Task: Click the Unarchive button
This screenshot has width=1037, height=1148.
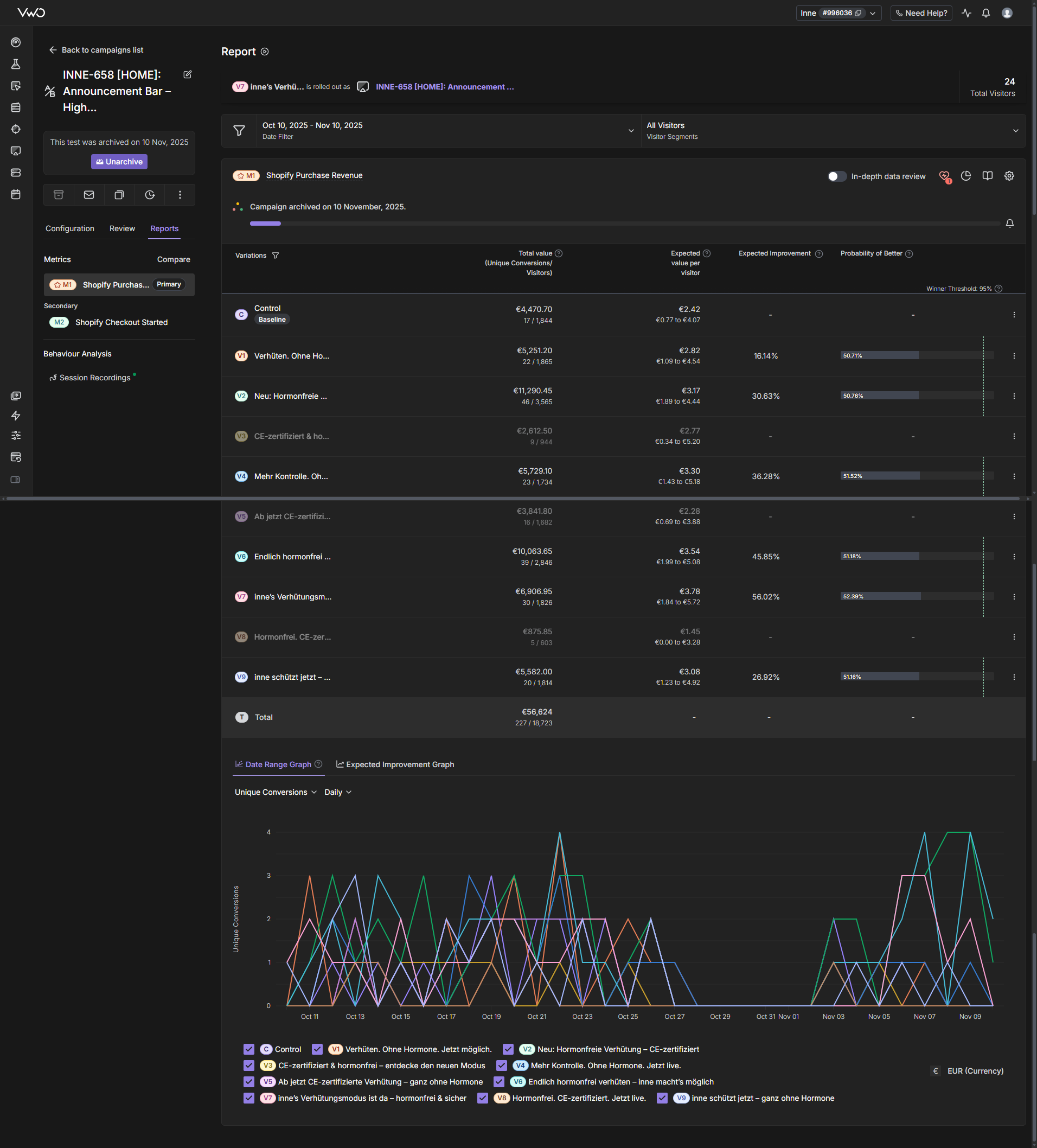Action: (119, 162)
